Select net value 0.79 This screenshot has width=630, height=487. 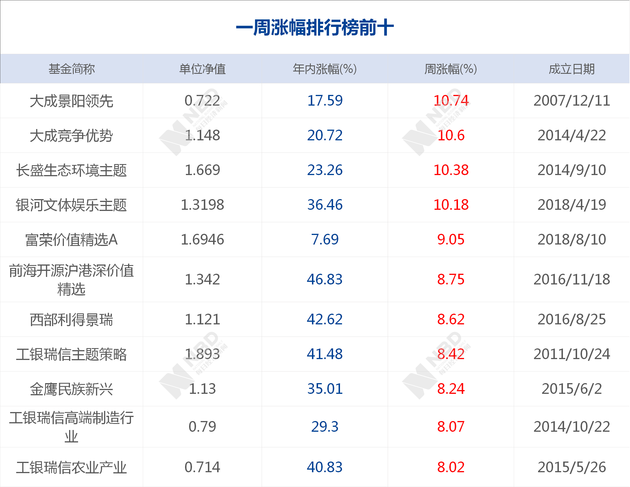pos(202,426)
